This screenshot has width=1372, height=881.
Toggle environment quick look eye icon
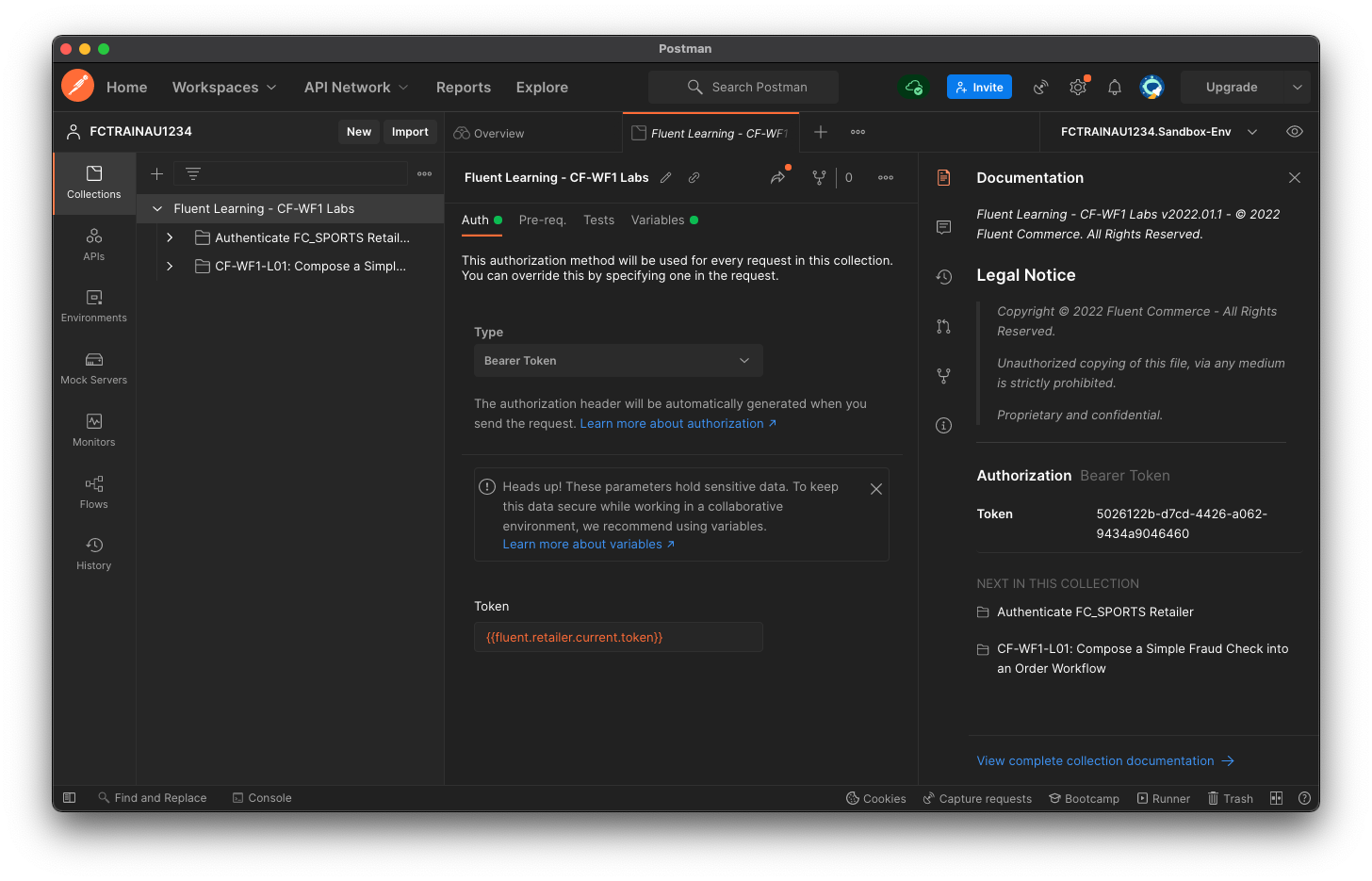point(1295,132)
